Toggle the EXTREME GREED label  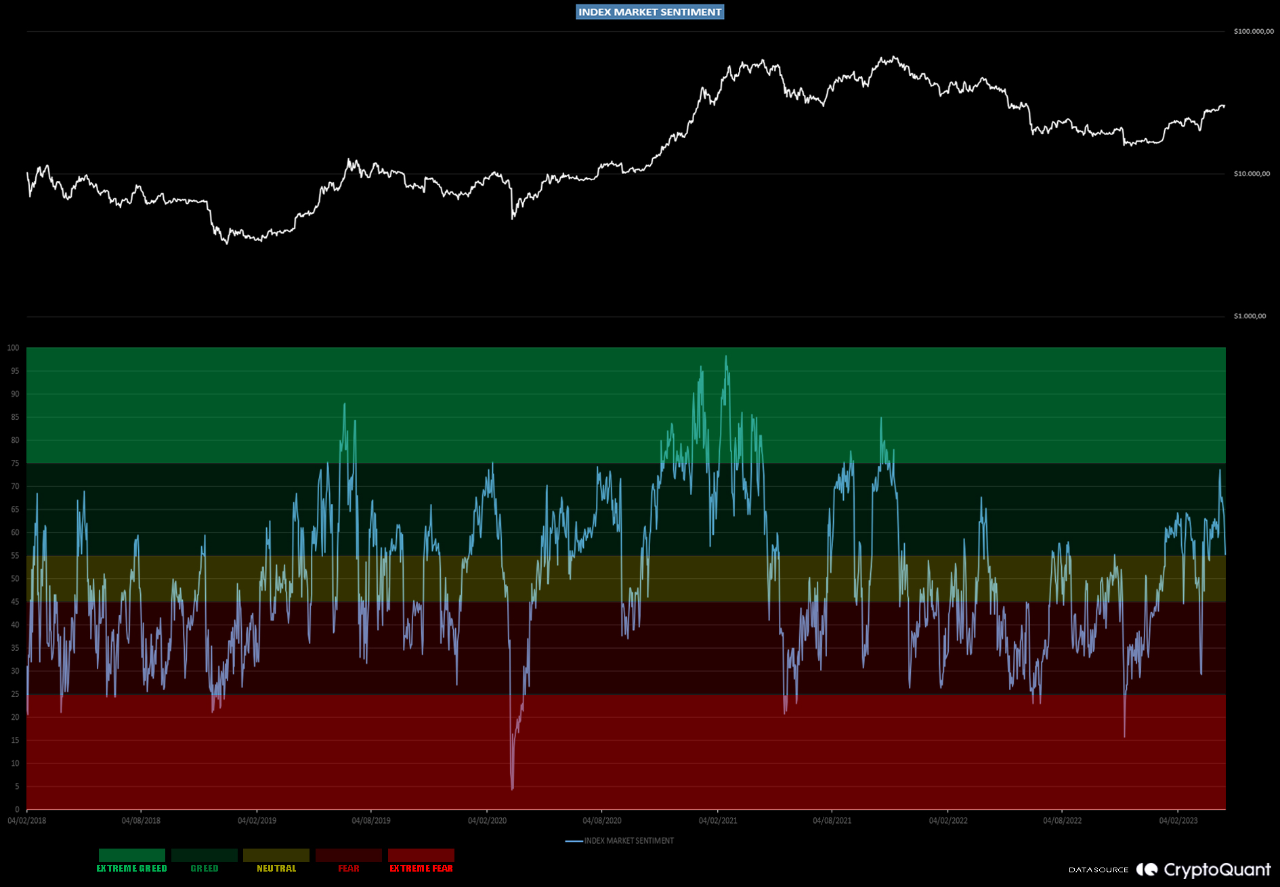[131, 868]
